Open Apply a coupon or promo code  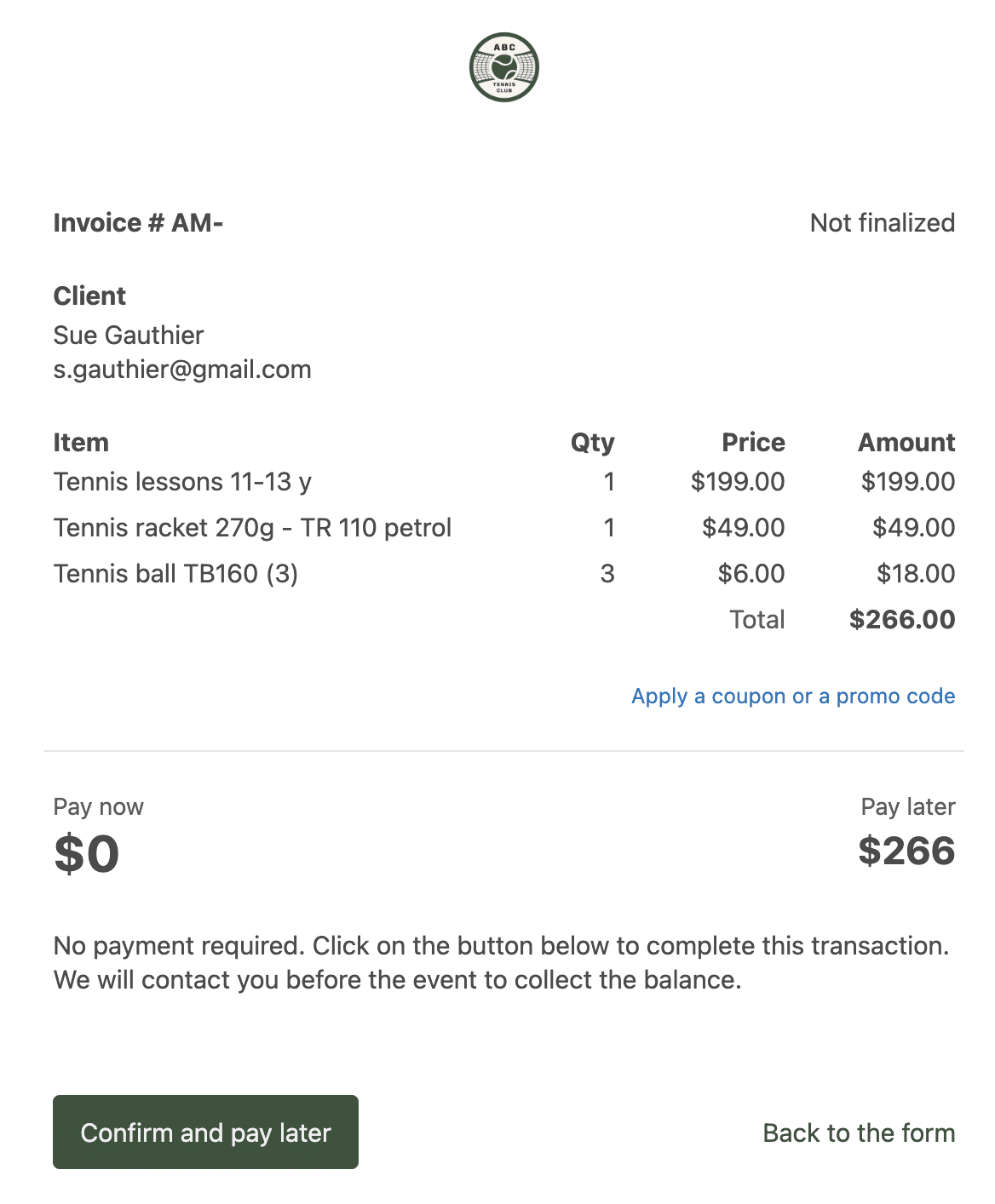[792, 697]
